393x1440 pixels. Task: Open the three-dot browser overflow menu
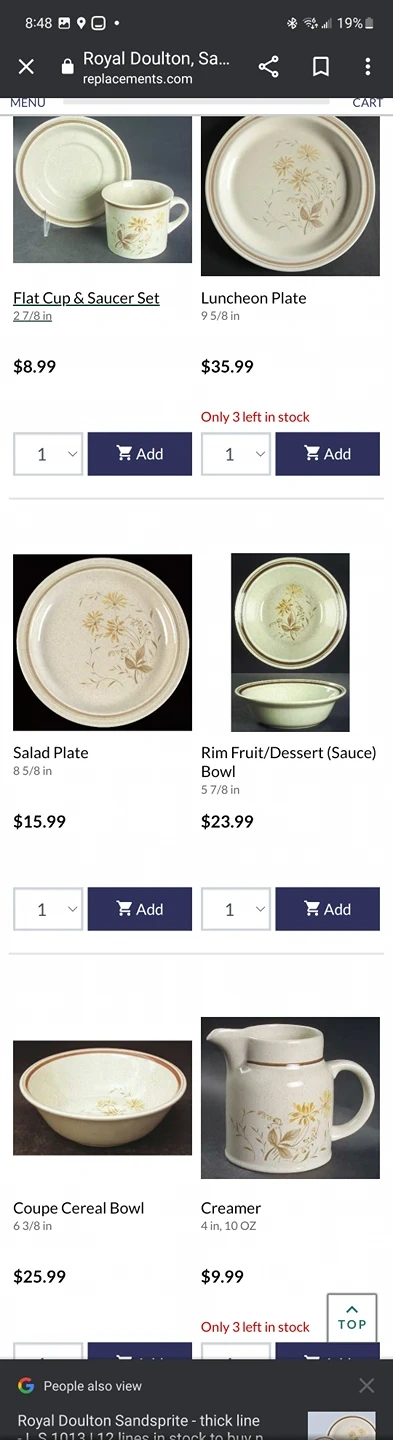[367, 67]
